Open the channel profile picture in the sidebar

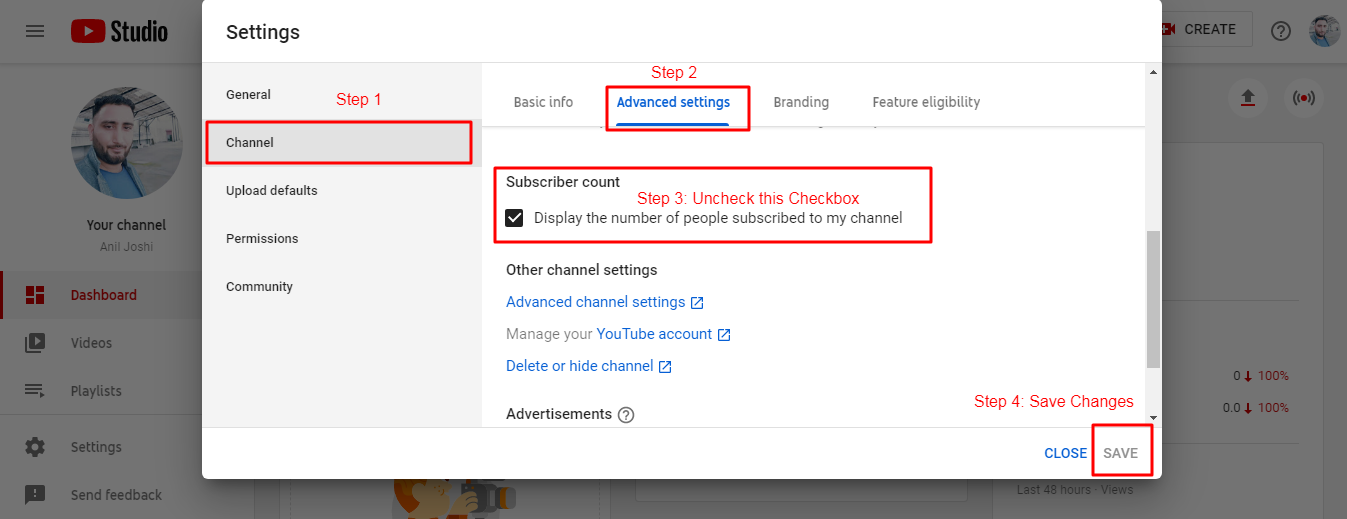coord(126,143)
